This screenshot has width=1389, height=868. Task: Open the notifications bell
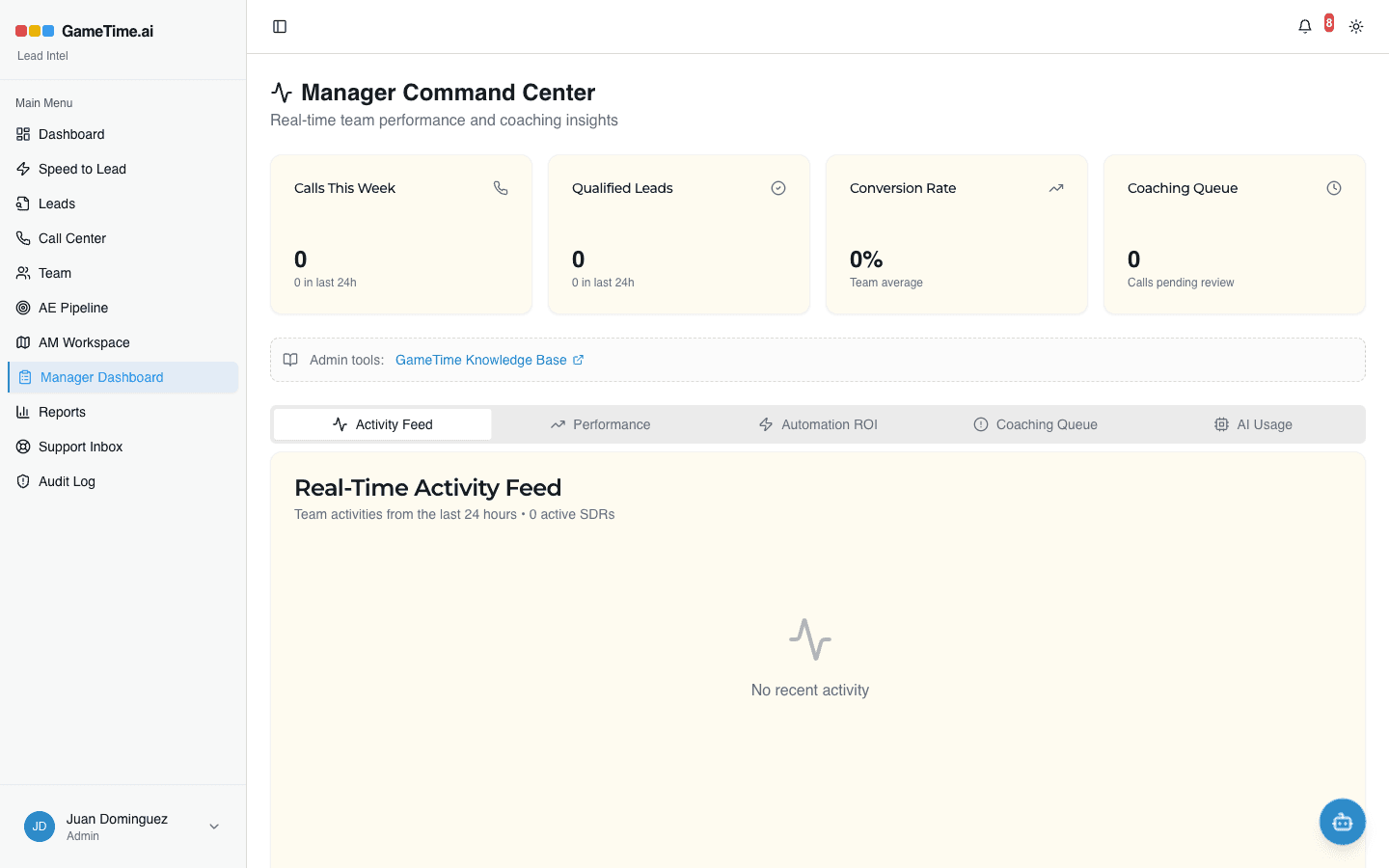click(1305, 27)
